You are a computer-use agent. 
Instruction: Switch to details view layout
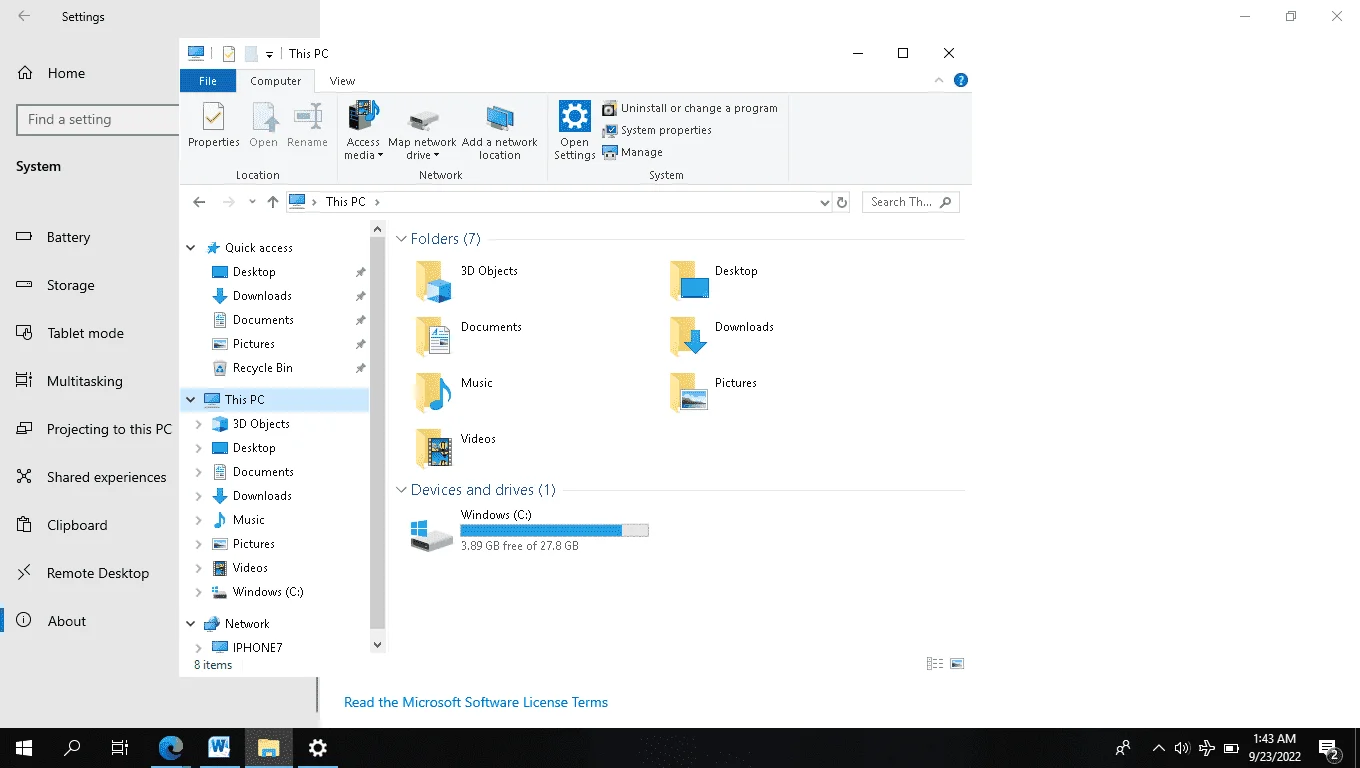click(x=935, y=664)
